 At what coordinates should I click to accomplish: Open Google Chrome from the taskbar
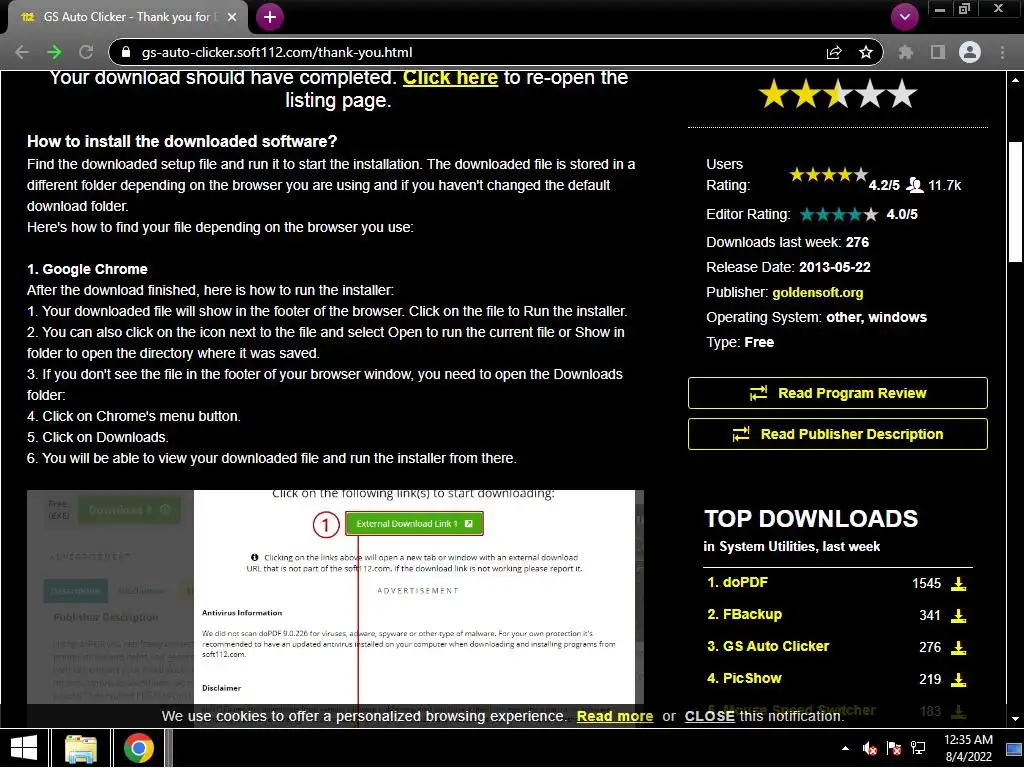[x=138, y=748]
